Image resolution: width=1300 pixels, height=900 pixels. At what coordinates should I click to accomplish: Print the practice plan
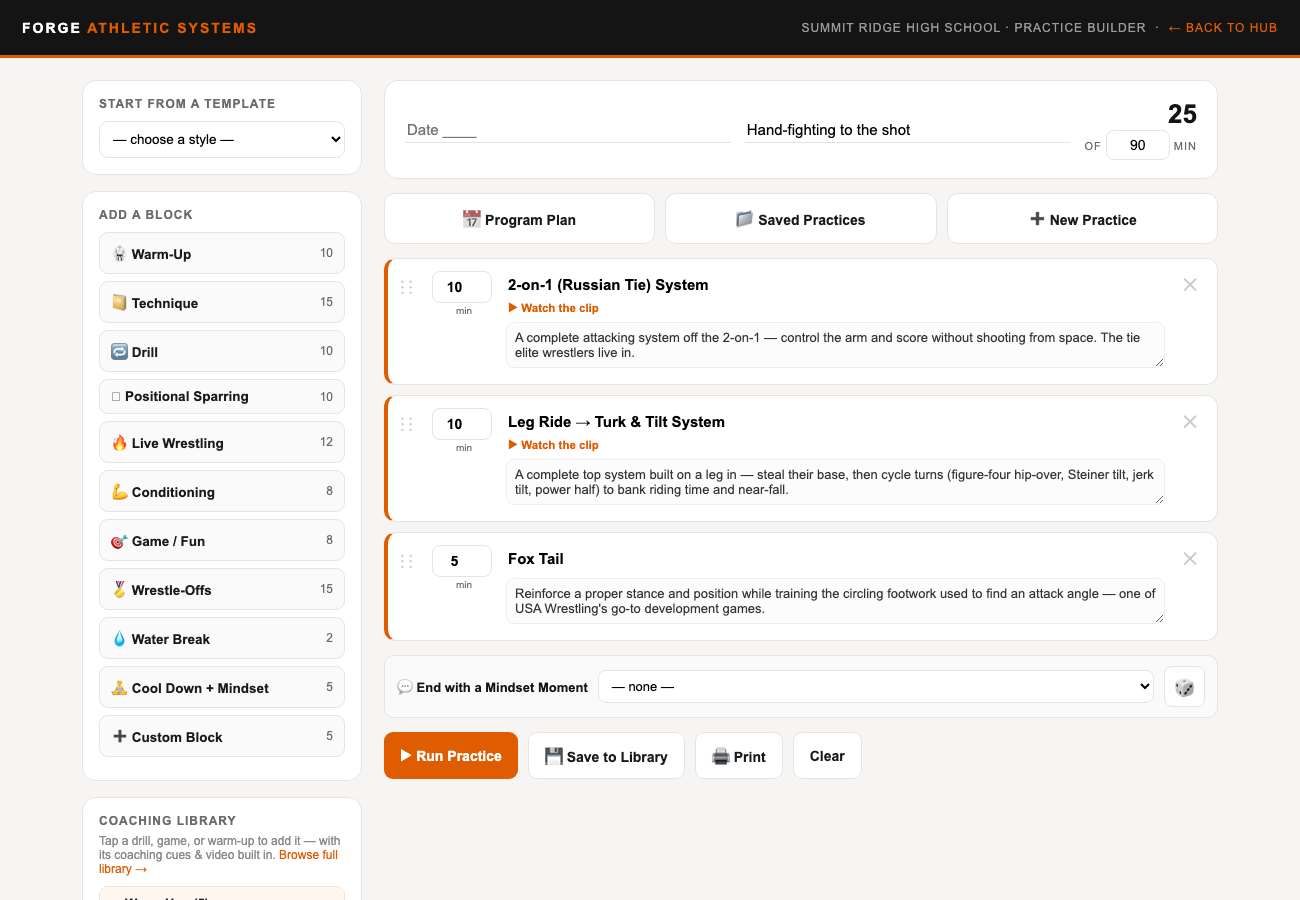(739, 756)
